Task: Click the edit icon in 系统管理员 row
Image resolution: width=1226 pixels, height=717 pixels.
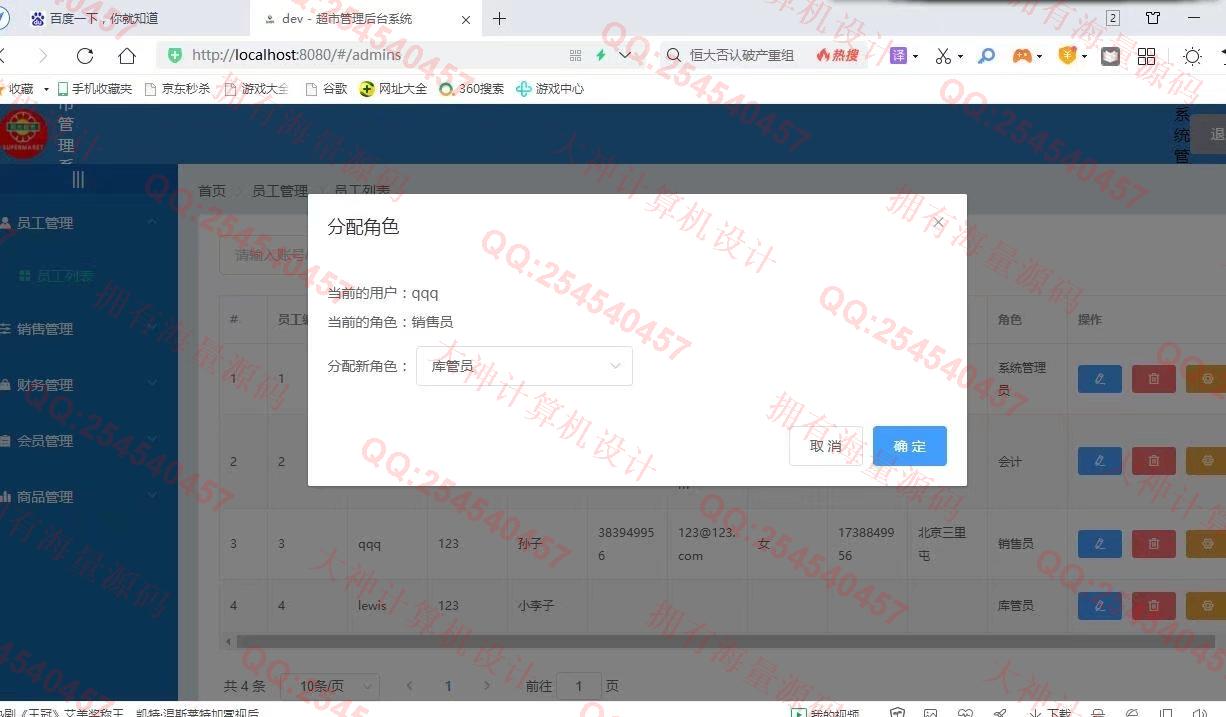Action: pyautogui.click(x=1100, y=379)
